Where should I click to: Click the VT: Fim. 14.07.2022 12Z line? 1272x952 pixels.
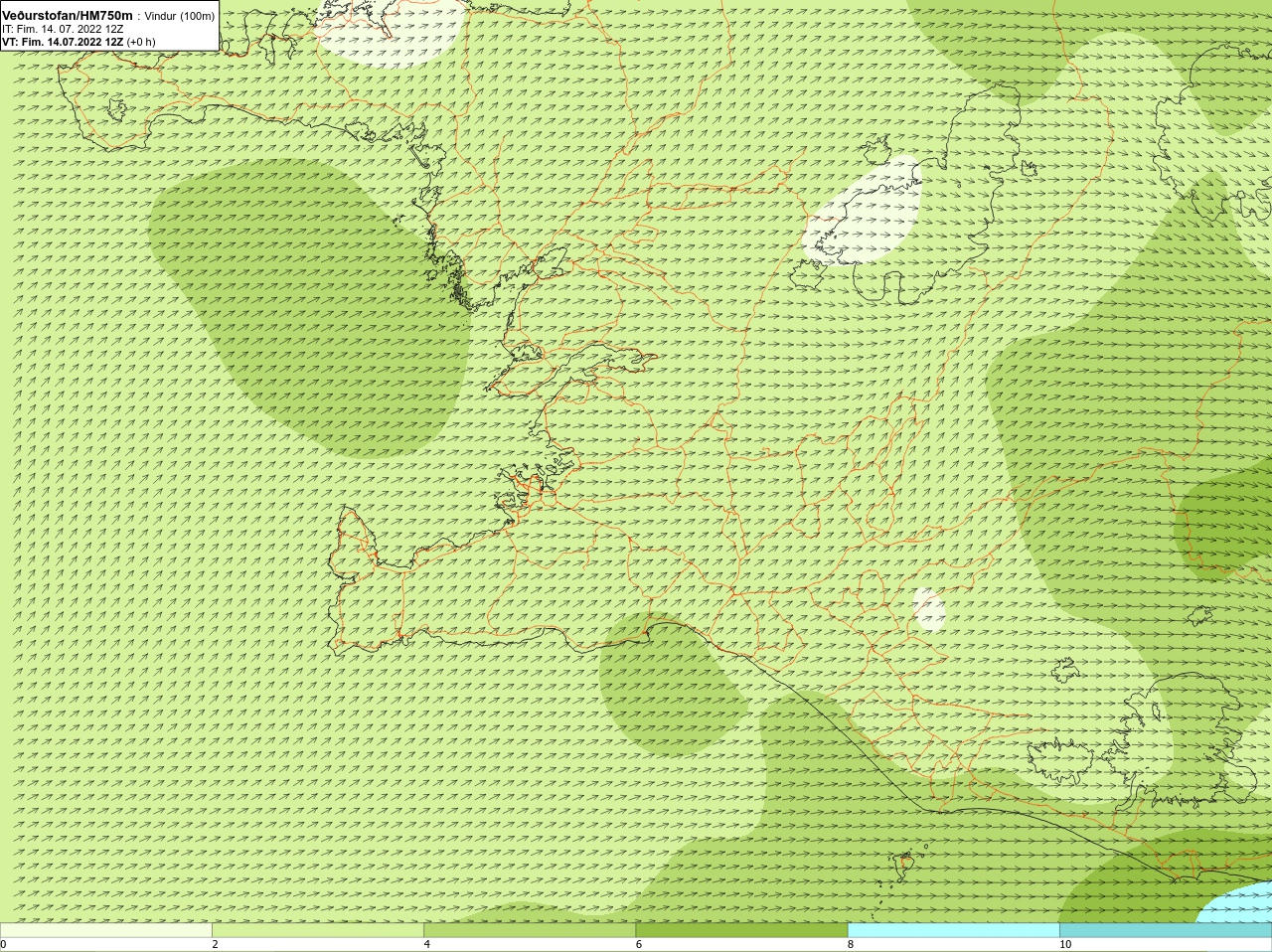point(63,43)
